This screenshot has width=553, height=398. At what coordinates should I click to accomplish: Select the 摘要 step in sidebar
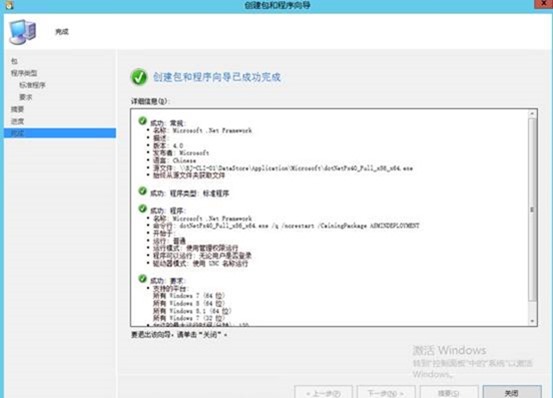[17, 109]
